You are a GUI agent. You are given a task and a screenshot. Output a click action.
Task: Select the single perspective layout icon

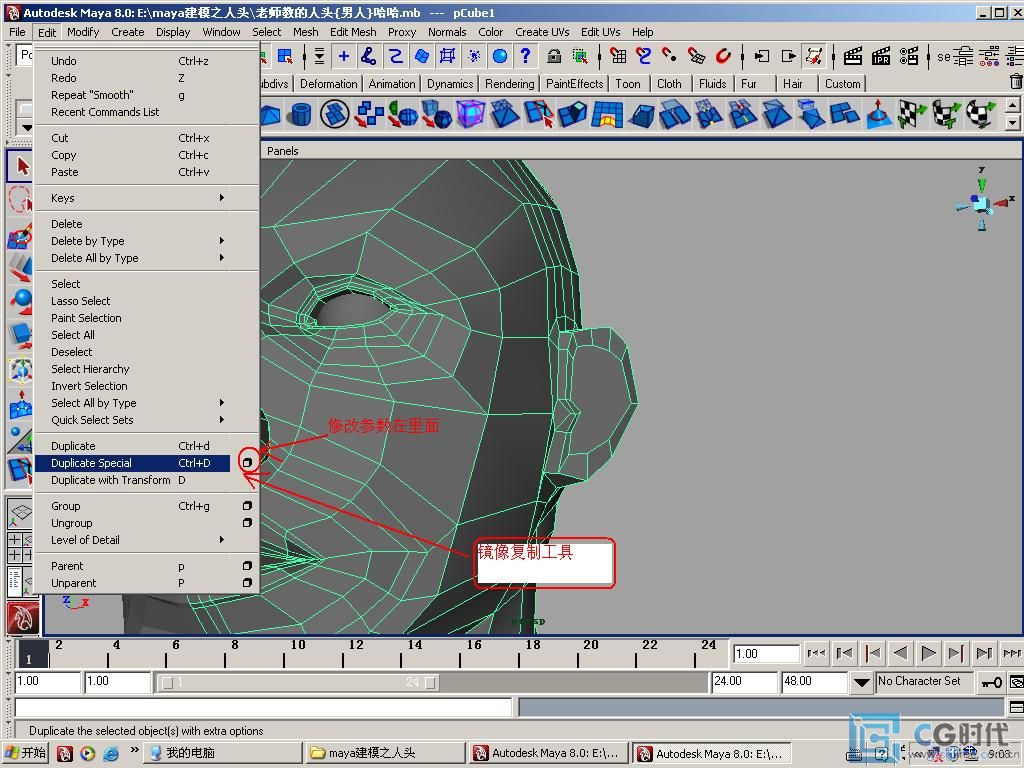coord(20,514)
